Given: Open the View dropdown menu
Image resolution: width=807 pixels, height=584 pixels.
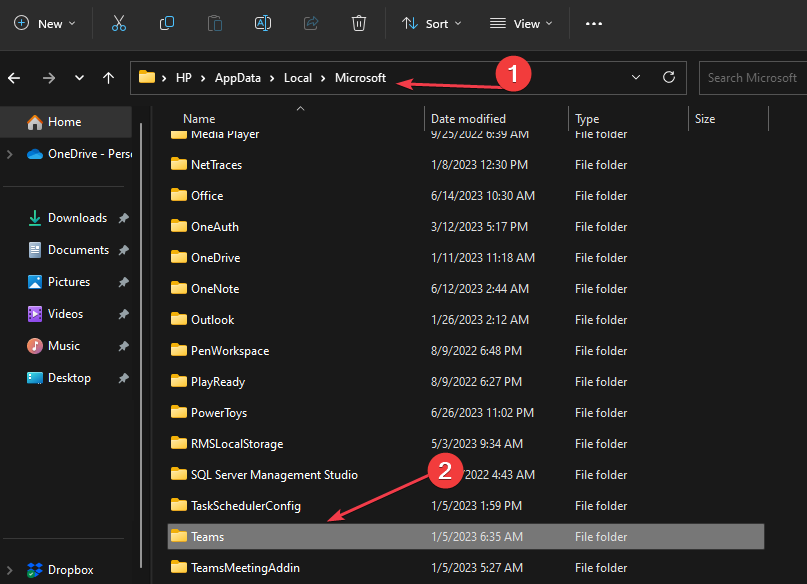Looking at the screenshot, I should click(521, 24).
